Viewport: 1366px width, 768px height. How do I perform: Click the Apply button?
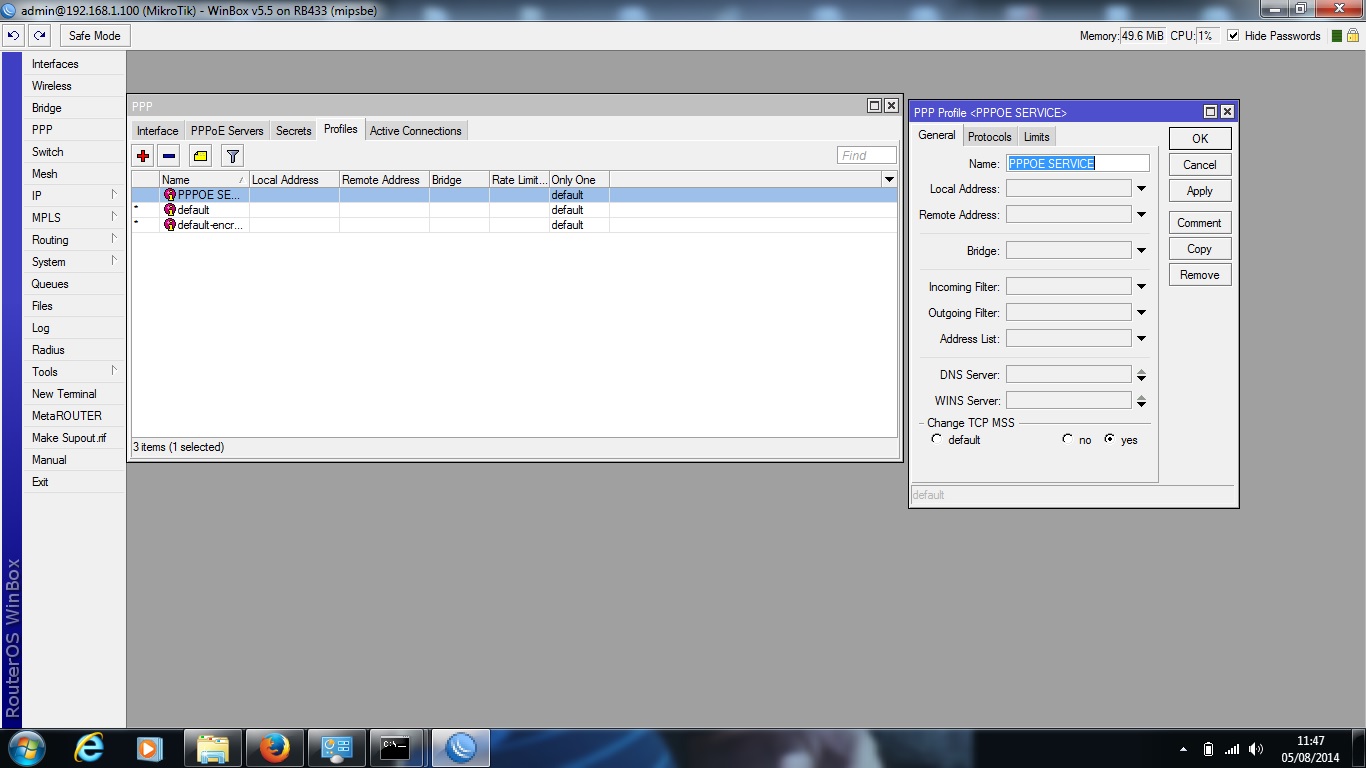point(1200,191)
